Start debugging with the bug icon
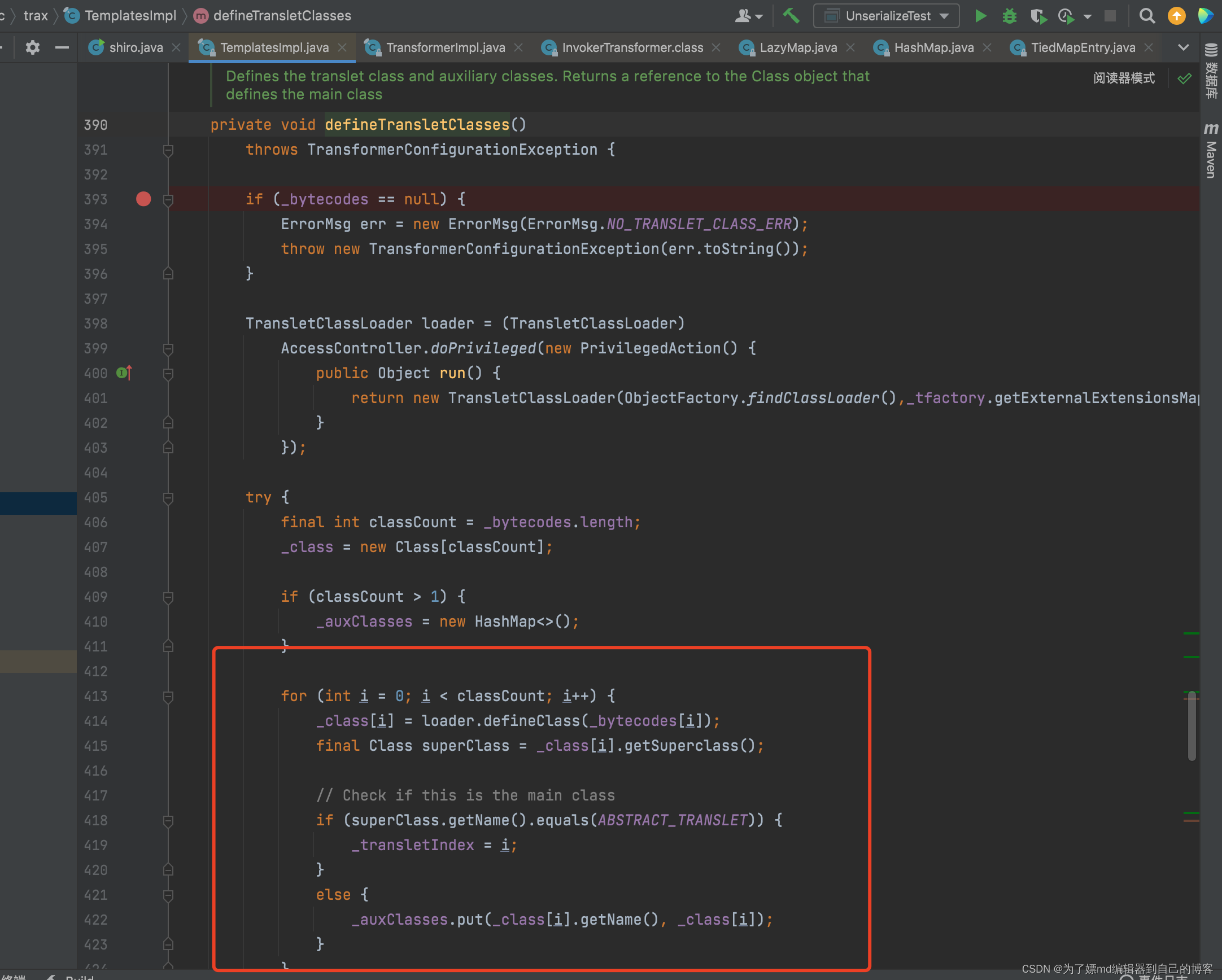 point(1009,16)
